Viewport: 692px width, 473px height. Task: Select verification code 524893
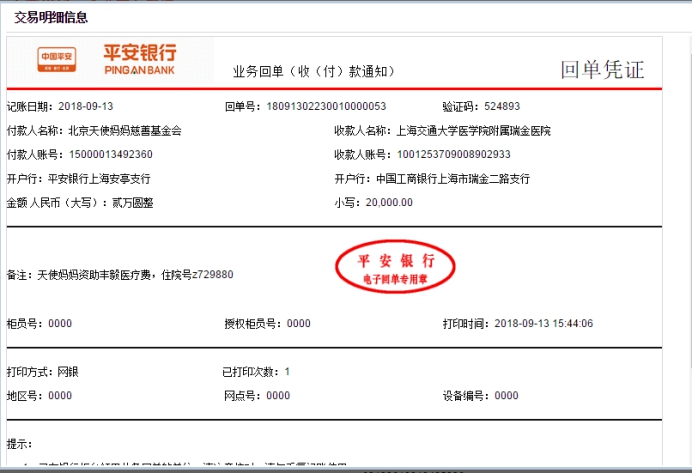502,106
